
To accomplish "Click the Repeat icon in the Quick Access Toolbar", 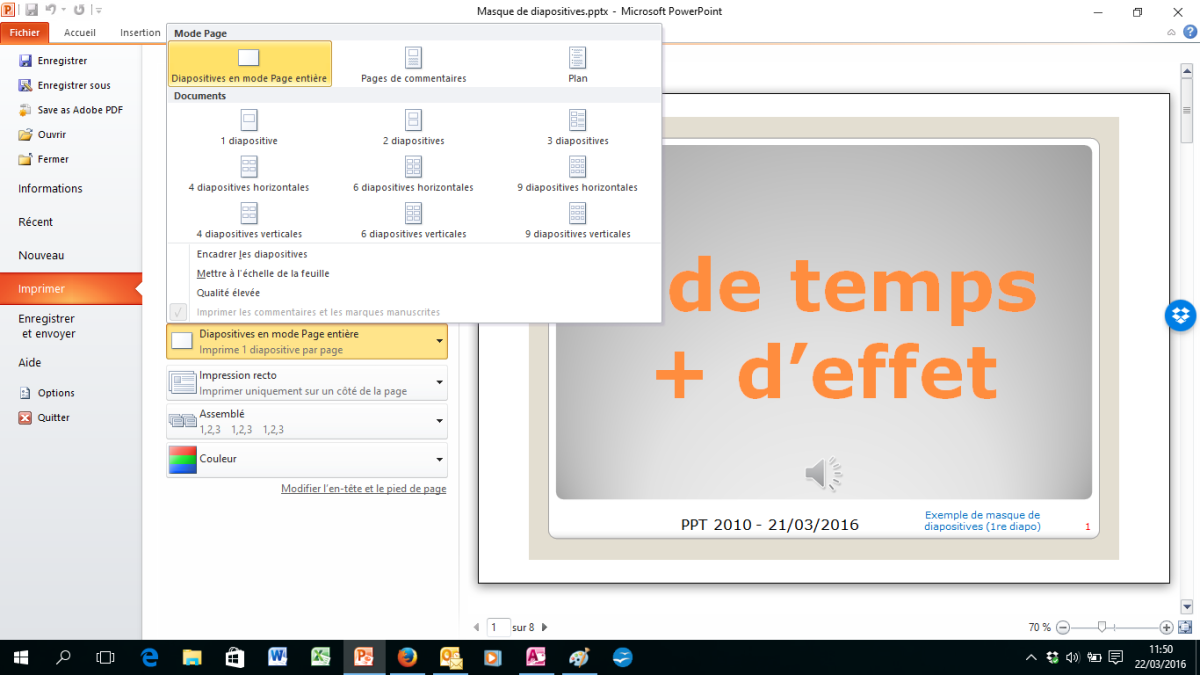I will [78, 11].
